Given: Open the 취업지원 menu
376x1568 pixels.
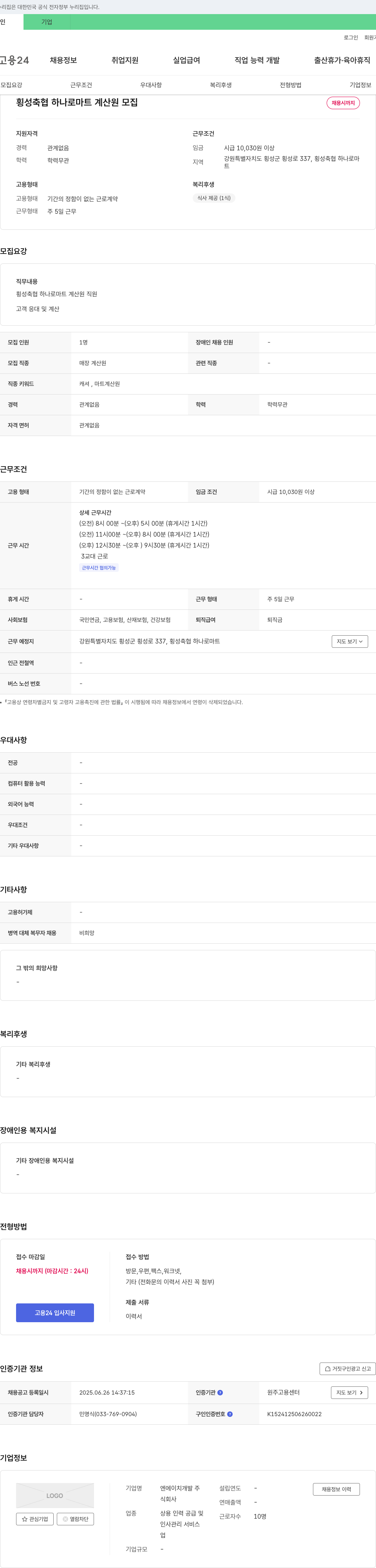Looking at the screenshot, I should click(x=125, y=60).
